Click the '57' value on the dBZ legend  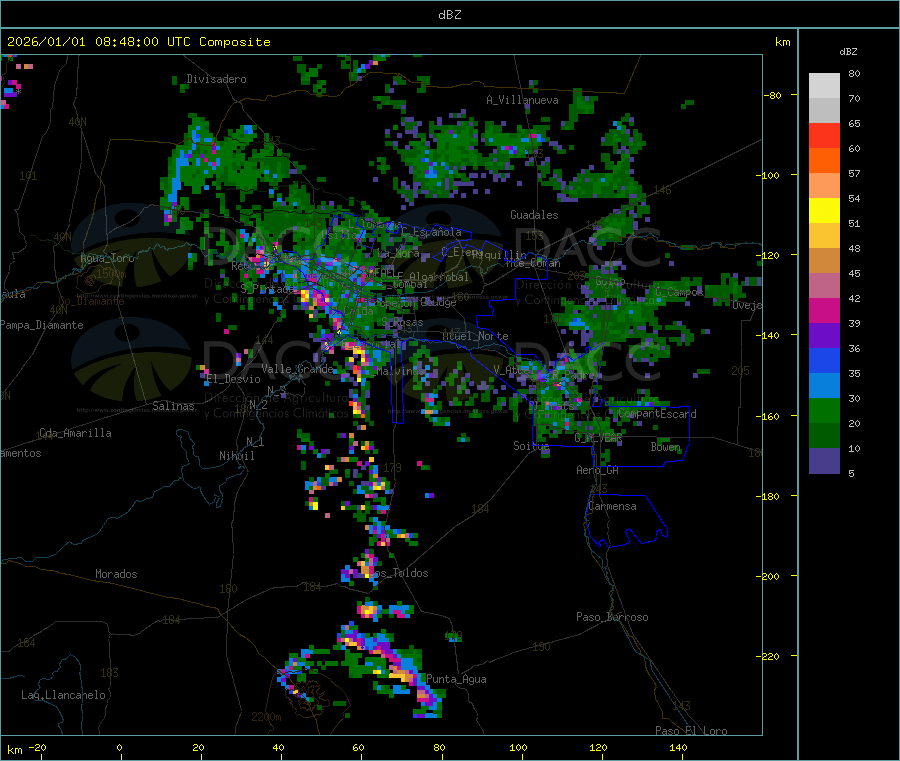coord(854,173)
